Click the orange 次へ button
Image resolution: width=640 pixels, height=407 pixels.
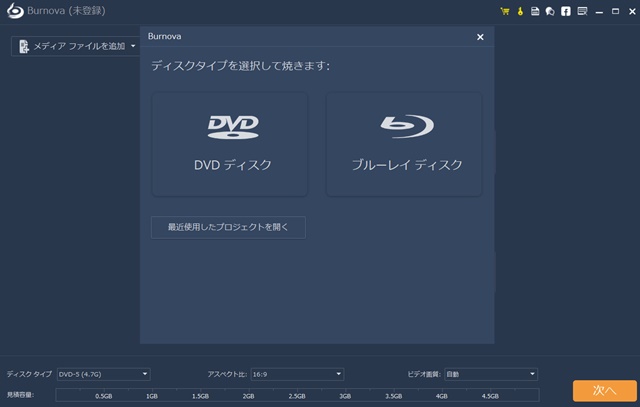tap(604, 391)
